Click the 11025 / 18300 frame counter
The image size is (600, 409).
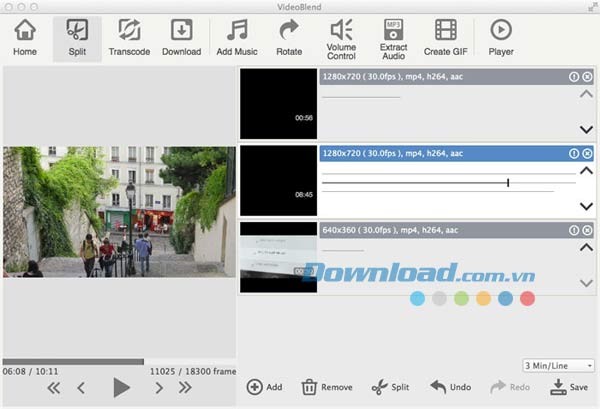pos(193,372)
